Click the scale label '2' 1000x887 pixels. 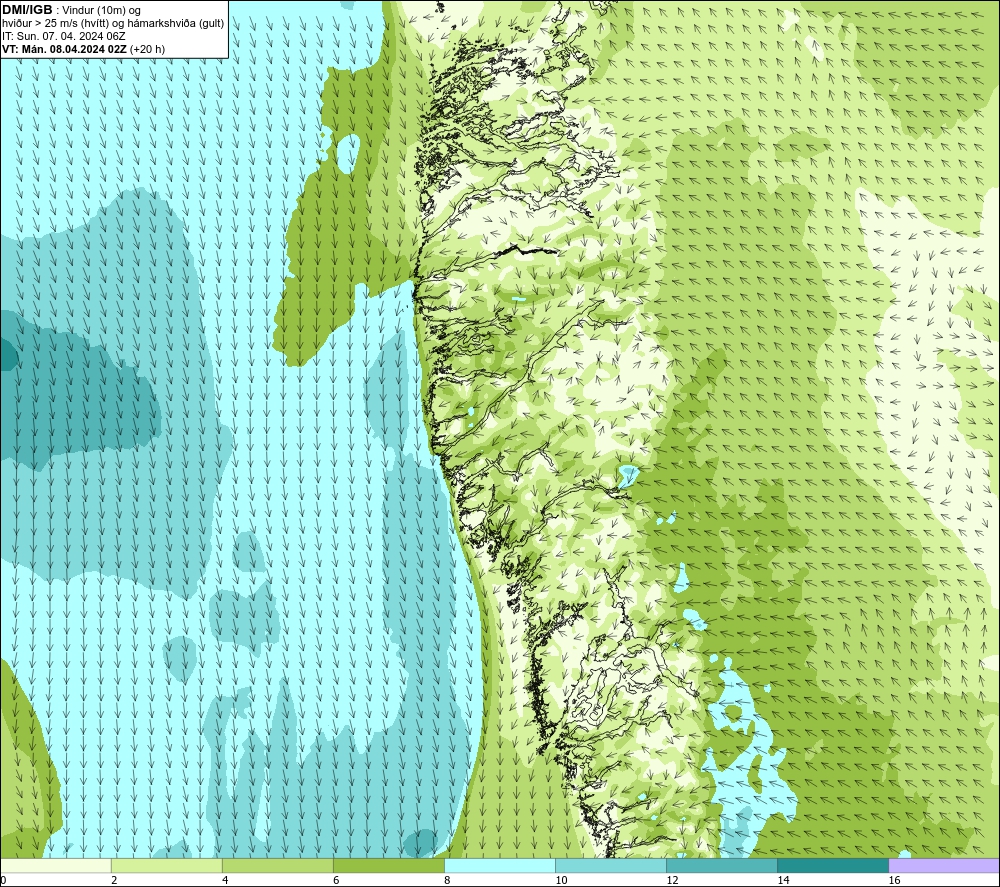tap(114, 881)
